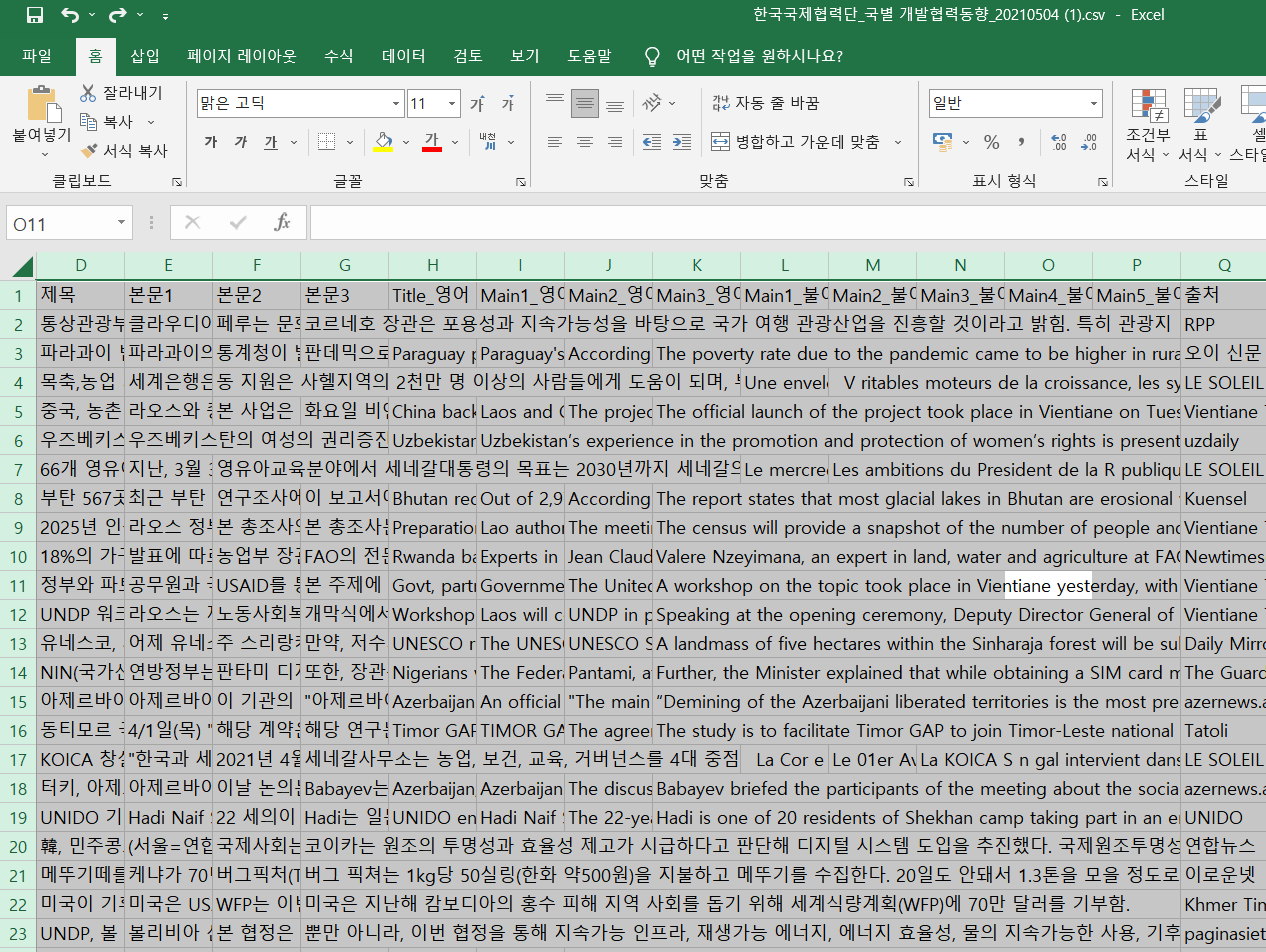Open the 데이터 ribbon tab
Image resolution: width=1266 pixels, height=952 pixels.
pyautogui.click(x=404, y=56)
